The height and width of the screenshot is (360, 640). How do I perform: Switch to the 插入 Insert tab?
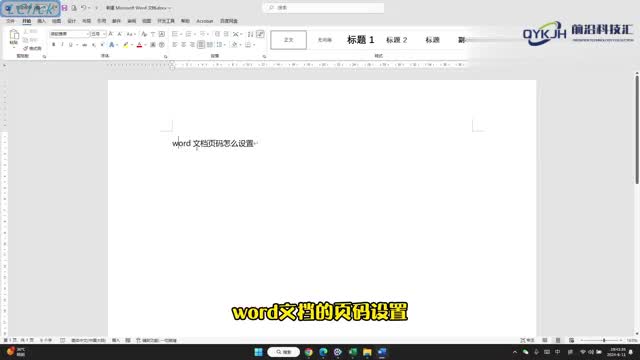41,21
